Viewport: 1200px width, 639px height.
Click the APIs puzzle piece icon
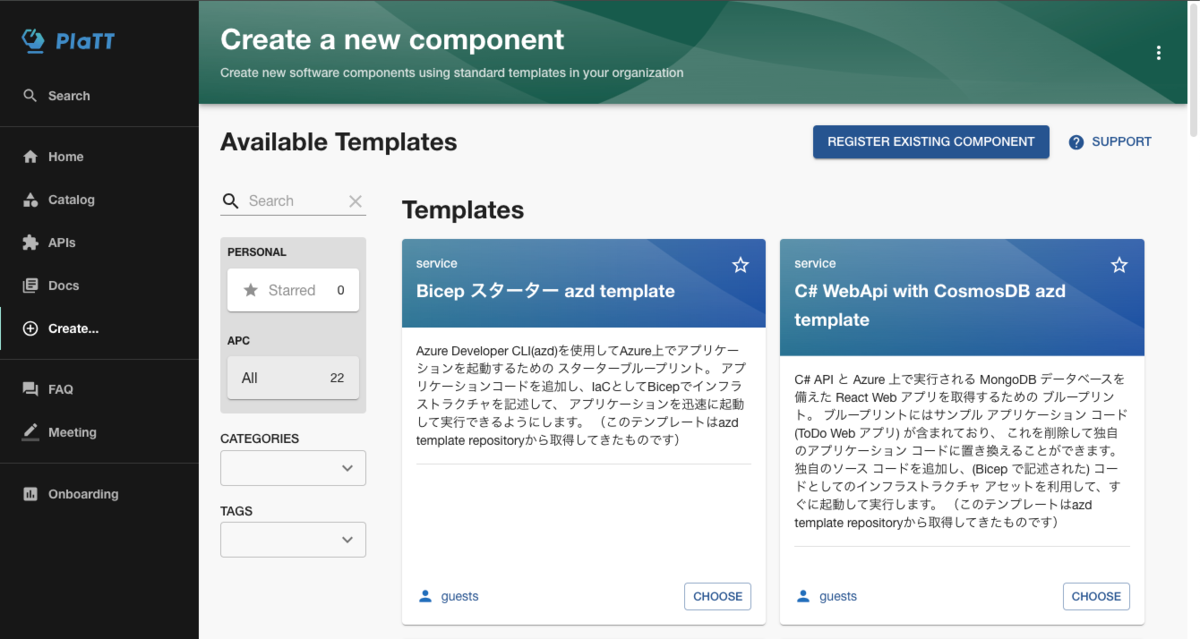[x=30, y=243]
